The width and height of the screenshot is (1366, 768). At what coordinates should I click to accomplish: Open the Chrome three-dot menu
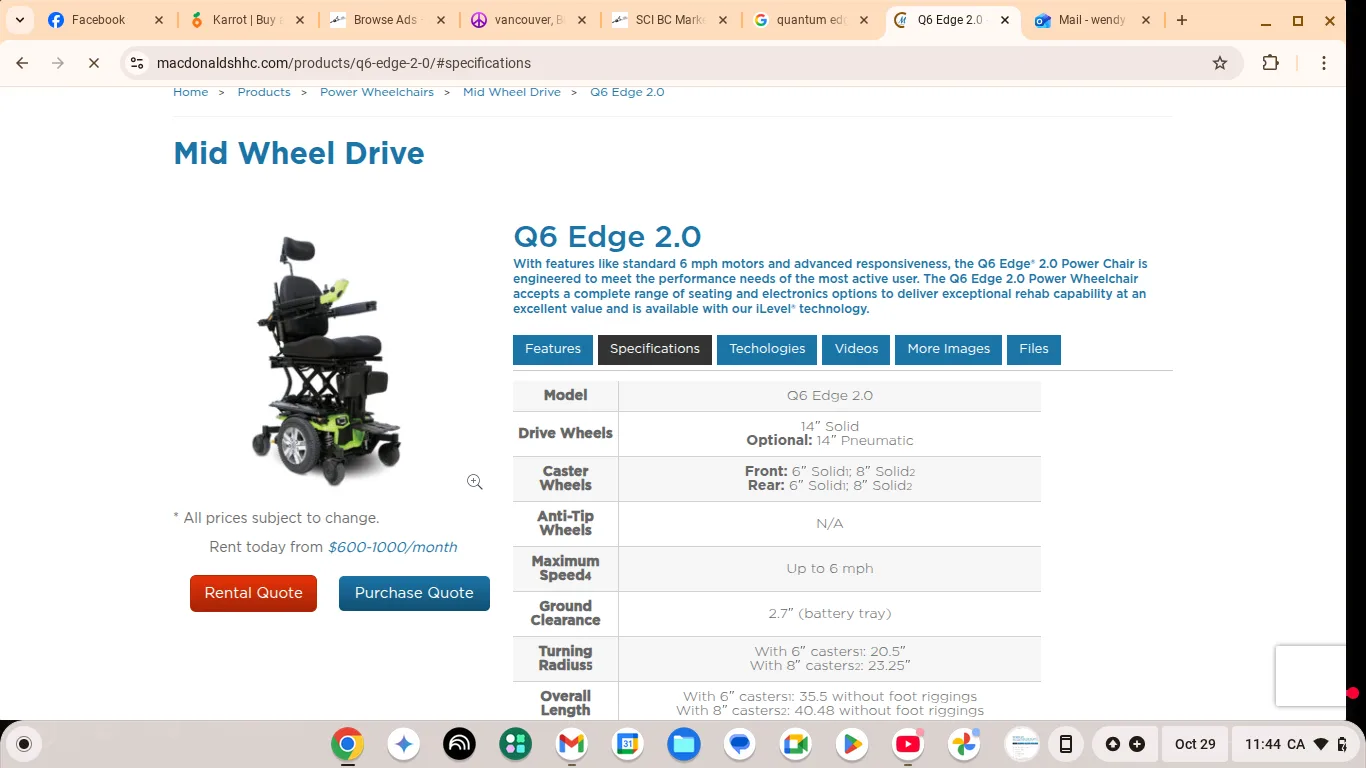coord(1323,62)
